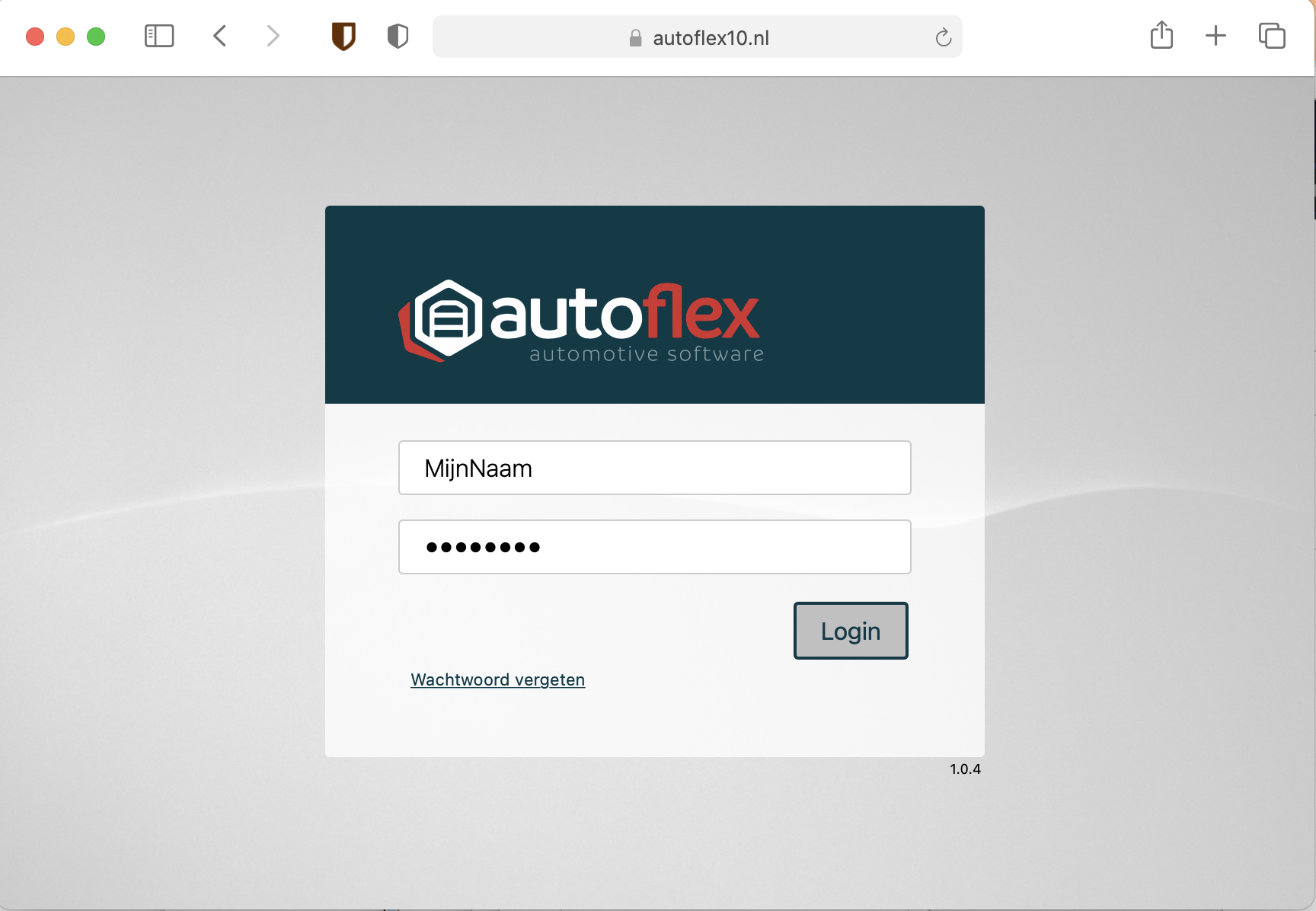Screen dimensions: 1316x911
Task: Enter full screen with green button
Action: (x=96, y=37)
